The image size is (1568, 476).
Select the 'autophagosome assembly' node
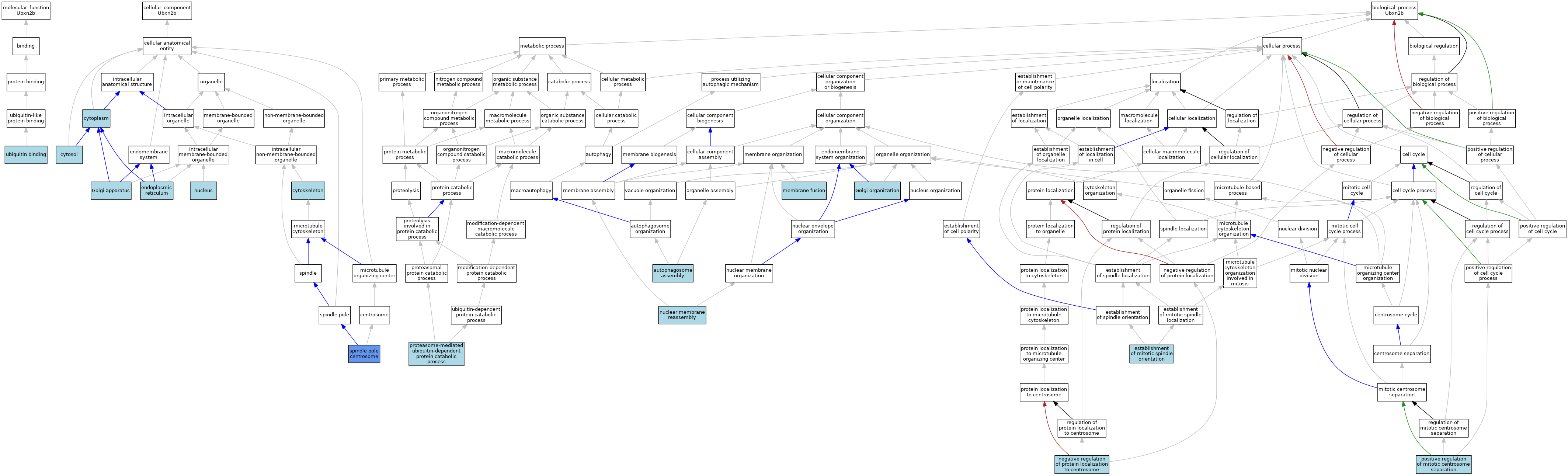click(x=672, y=273)
